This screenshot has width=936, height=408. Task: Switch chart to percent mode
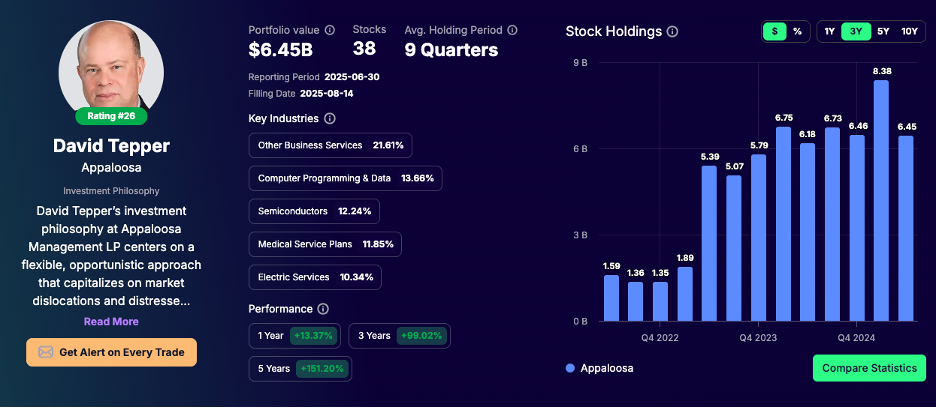(798, 32)
